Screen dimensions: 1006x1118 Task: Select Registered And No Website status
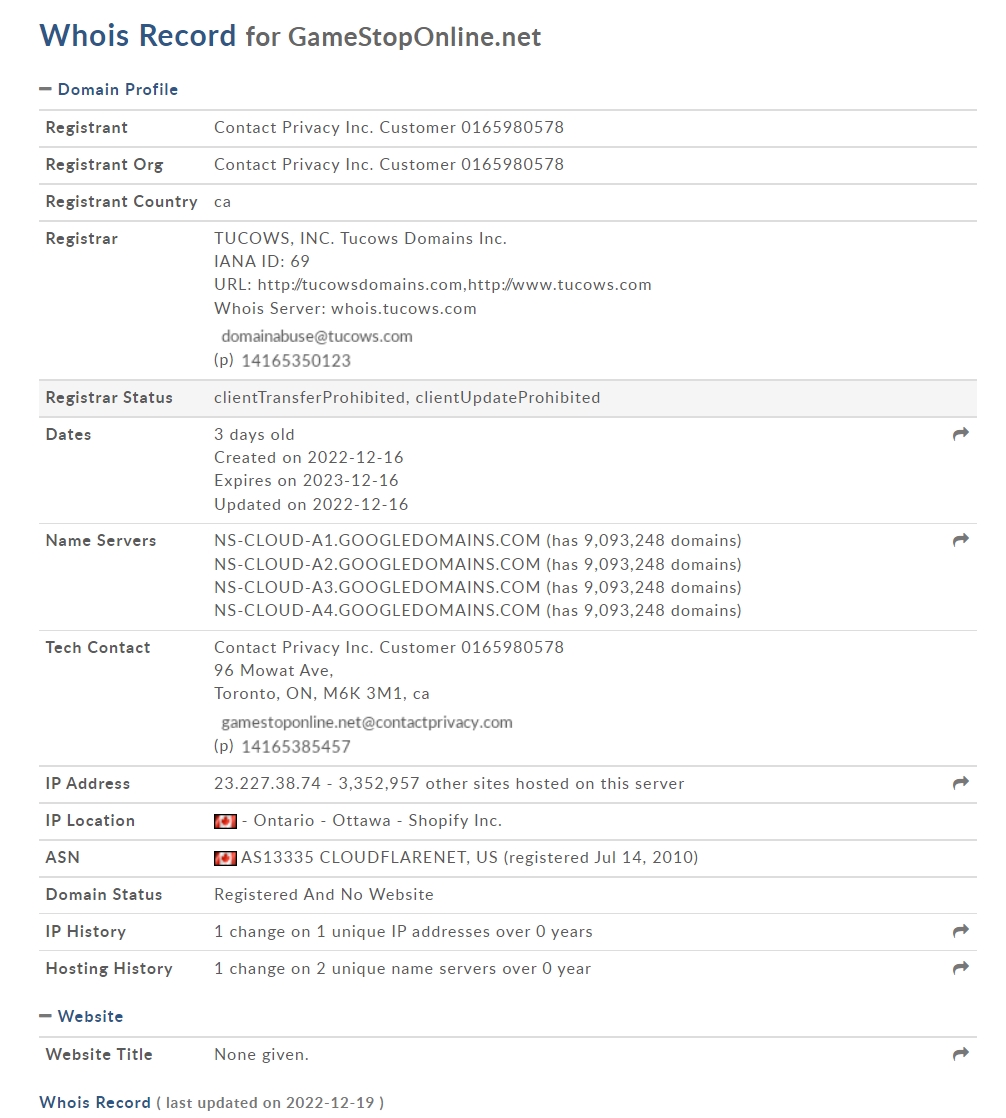(x=324, y=895)
